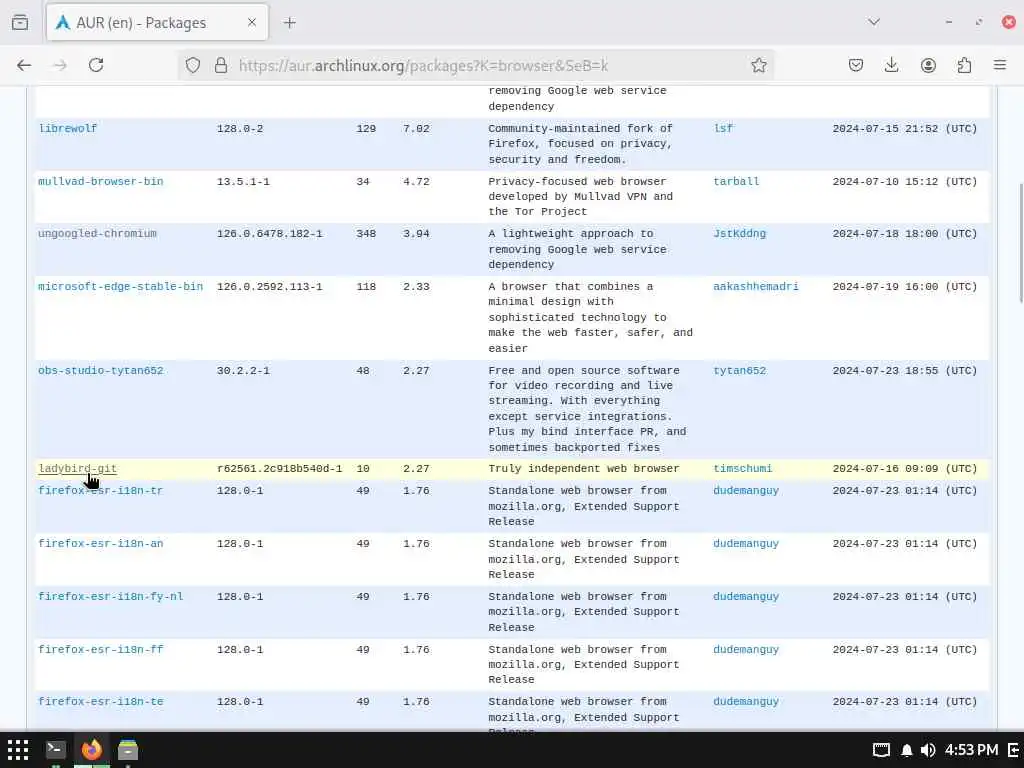Open the Firefox account icon
Viewport: 1024px width, 768px height.
coord(928,65)
